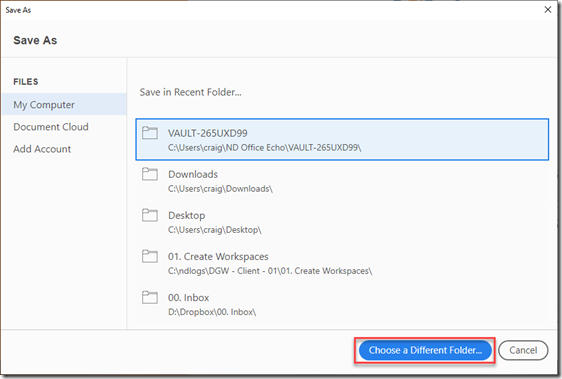Click path D:\Dropbox\00. Inbox\
The width and height of the screenshot is (562, 379).
(x=212, y=312)
